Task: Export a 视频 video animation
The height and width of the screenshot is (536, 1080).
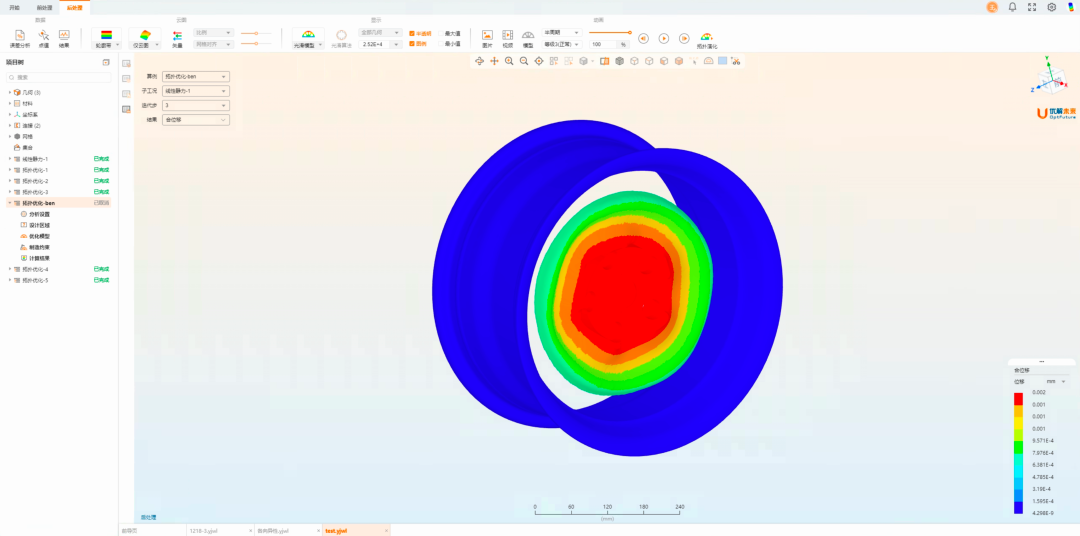Action: (x=508, y=38)
